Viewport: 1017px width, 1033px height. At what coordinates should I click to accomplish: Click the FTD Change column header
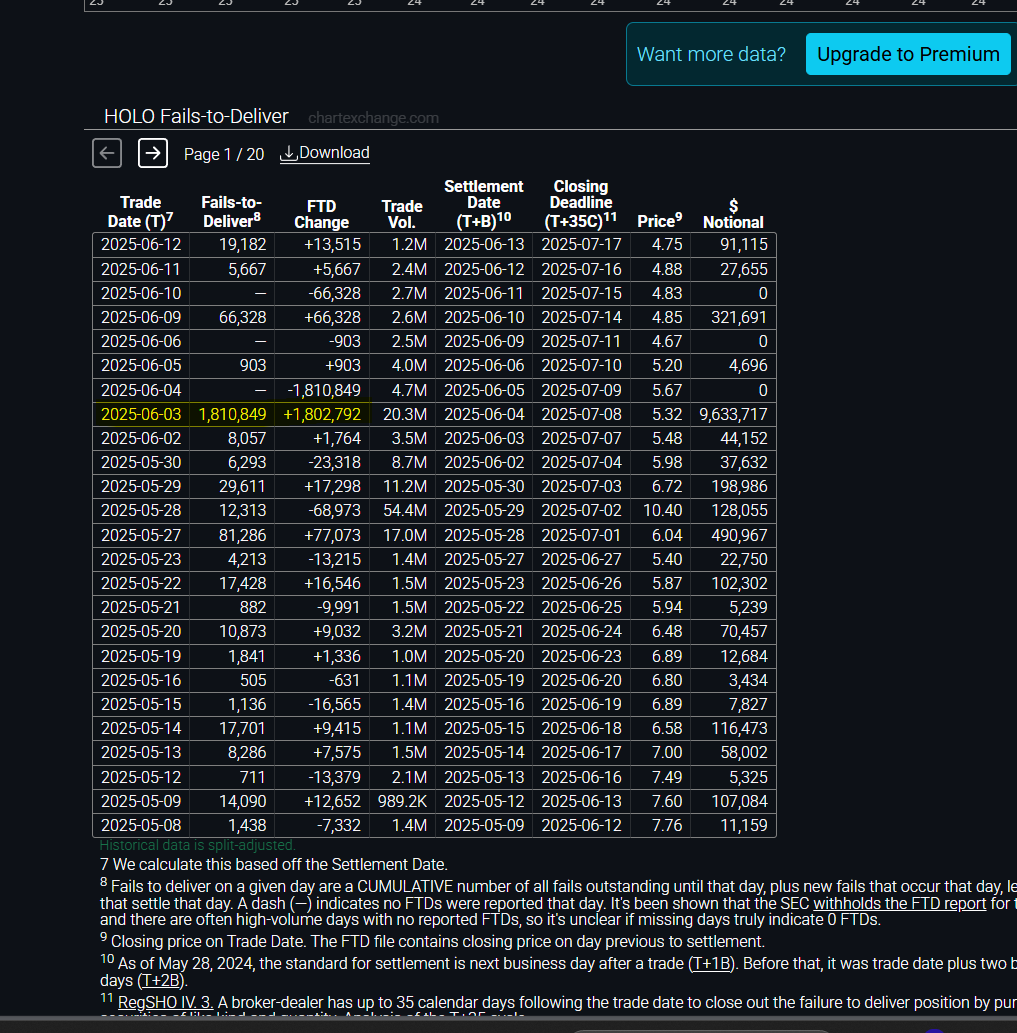click(x=321, y=214)
